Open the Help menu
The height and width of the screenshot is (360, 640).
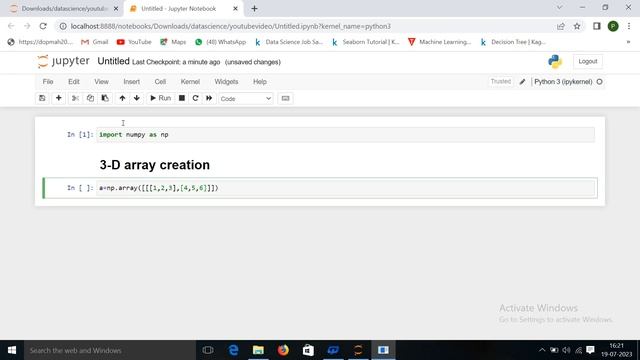pyautogui.click(x=260, y=82)
